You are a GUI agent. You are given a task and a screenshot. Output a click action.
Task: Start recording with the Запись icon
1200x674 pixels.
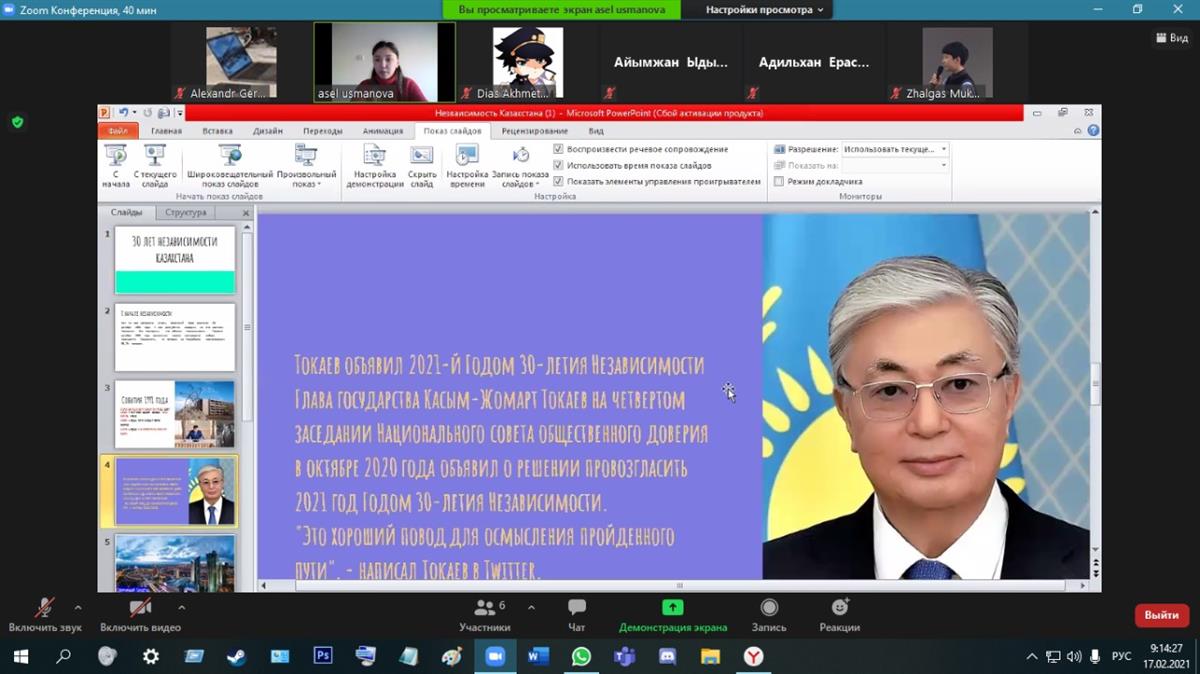coord(769,608)
